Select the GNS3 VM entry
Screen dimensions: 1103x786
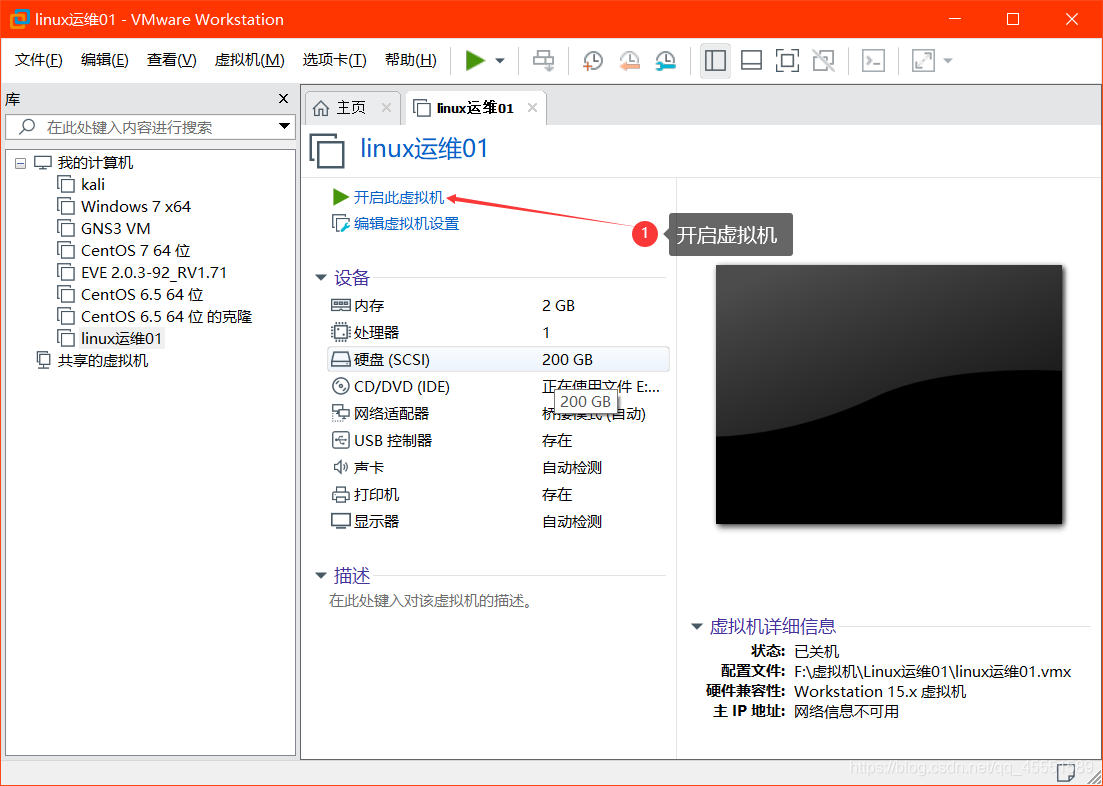[x=115, y=229]
